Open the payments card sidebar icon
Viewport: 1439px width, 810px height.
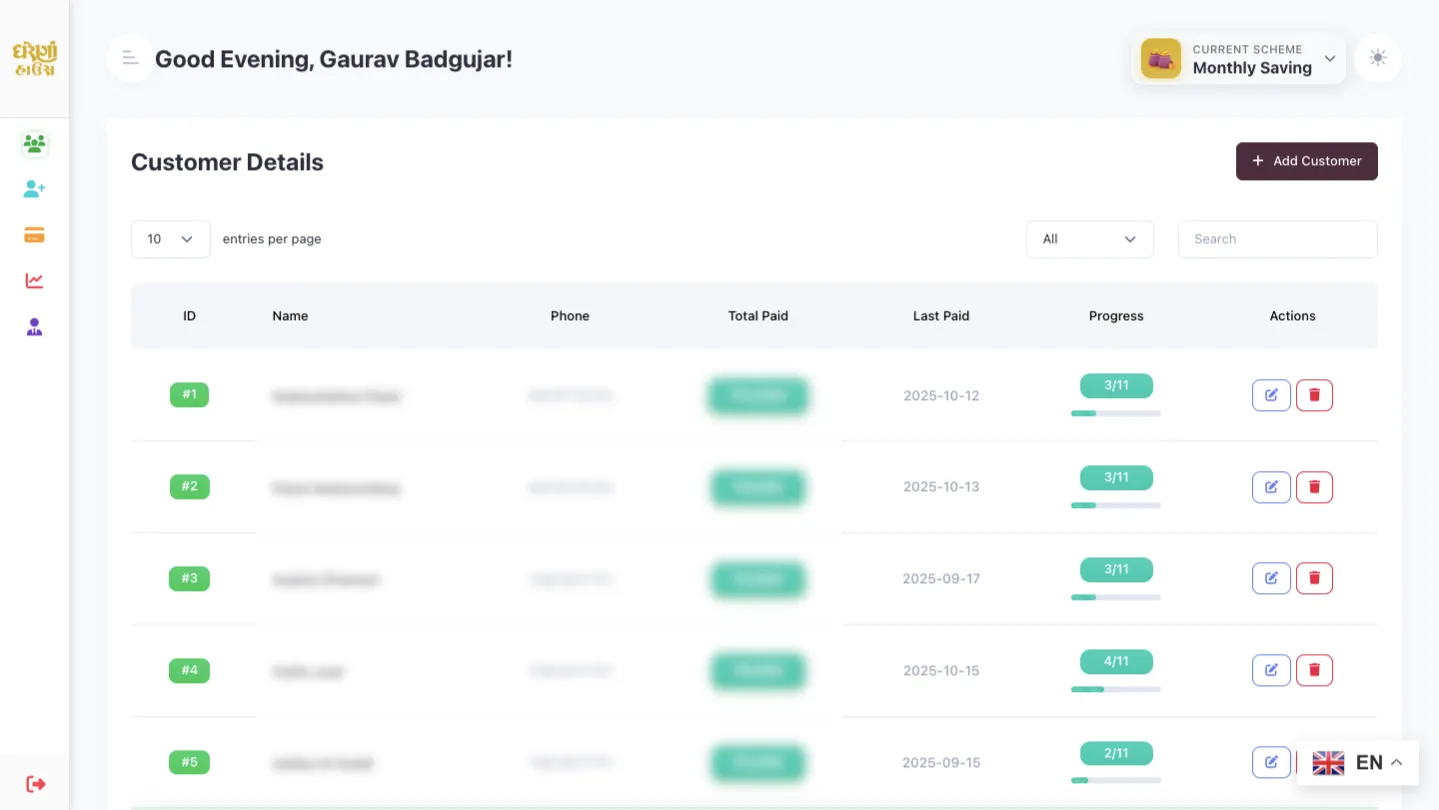[x=34, y=235]
